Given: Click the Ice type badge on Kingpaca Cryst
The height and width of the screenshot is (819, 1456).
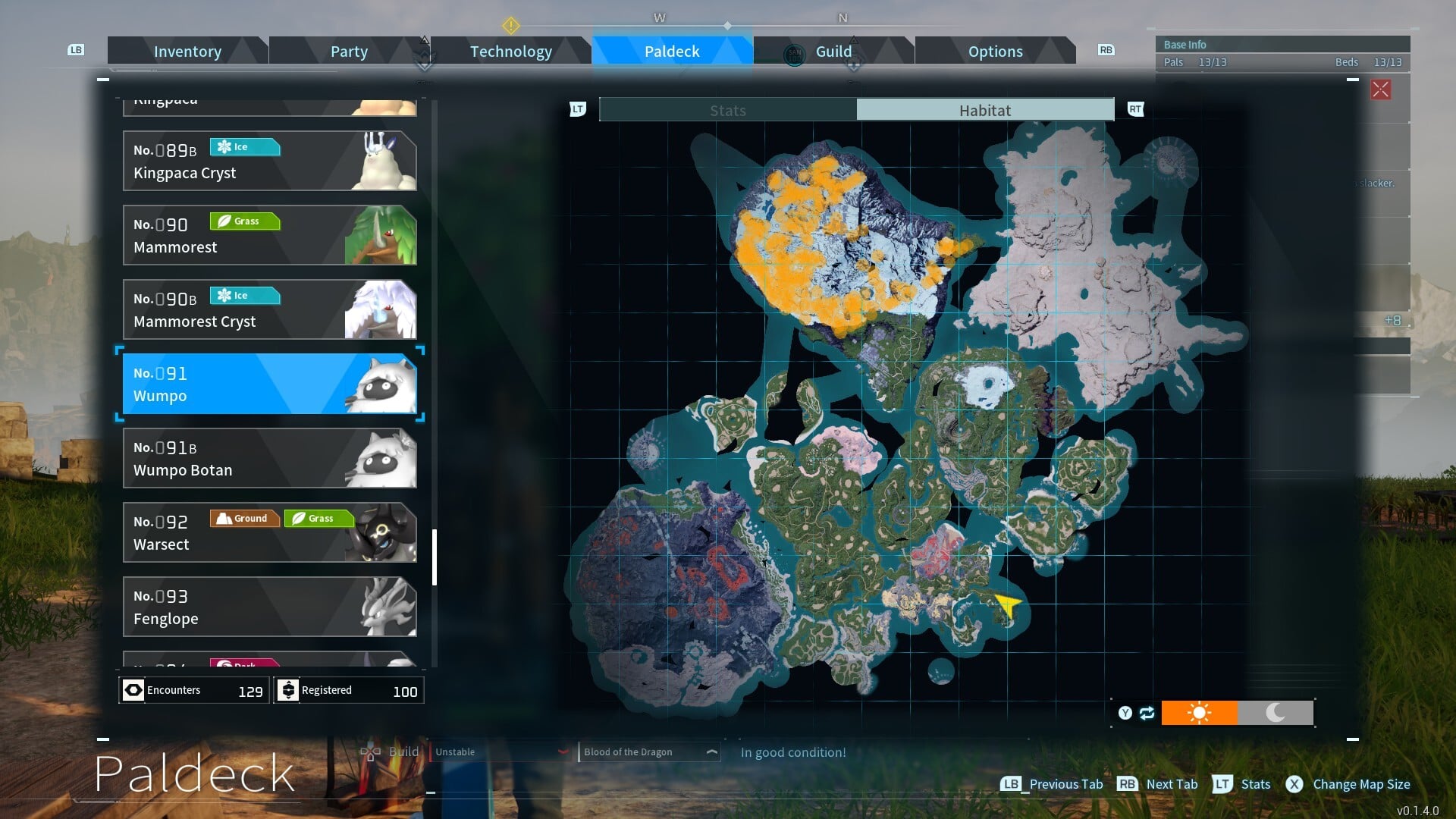Looking at the screenshot, I should [x=245, y=147].
